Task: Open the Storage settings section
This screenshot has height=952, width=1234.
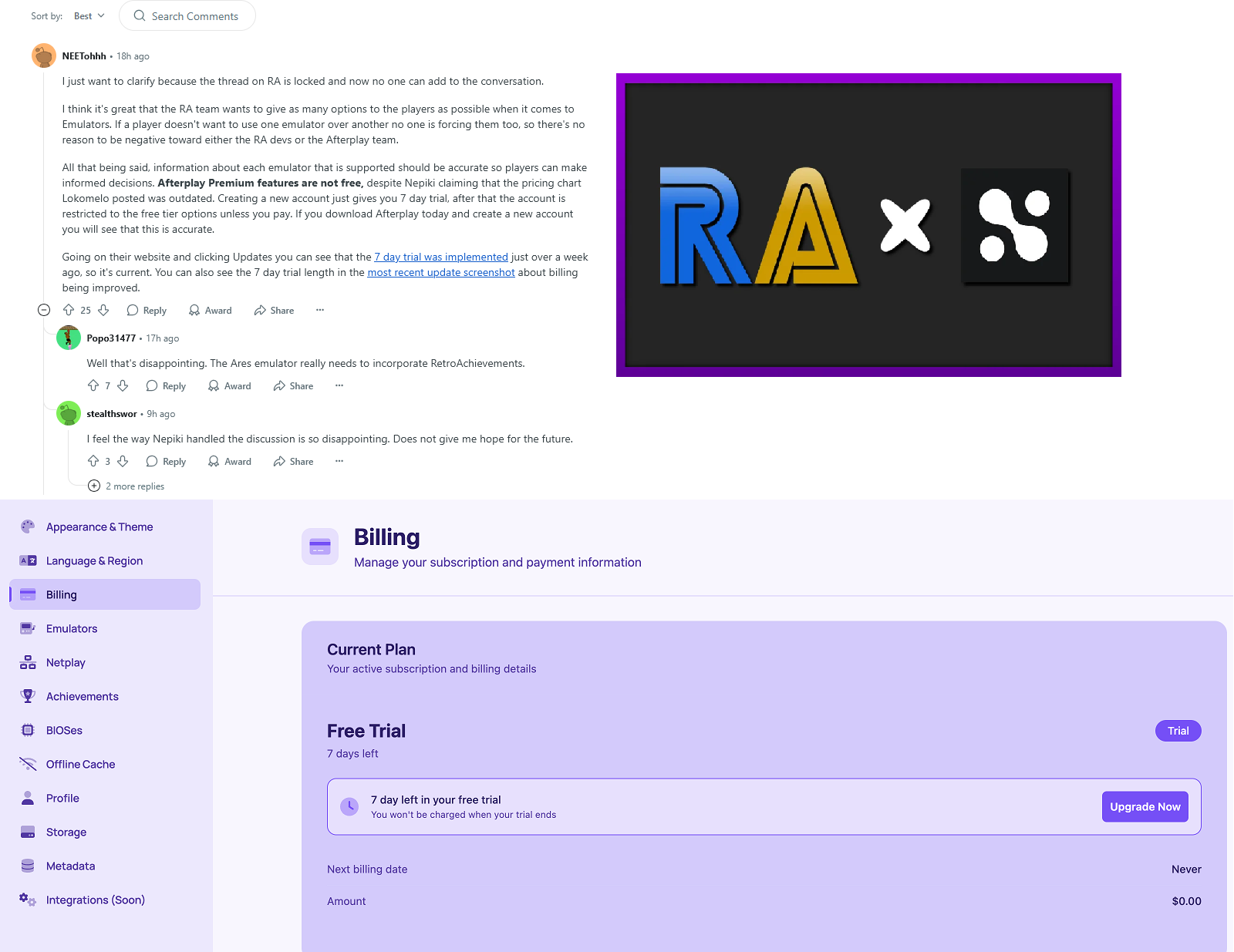Action: tap(105, 832)
